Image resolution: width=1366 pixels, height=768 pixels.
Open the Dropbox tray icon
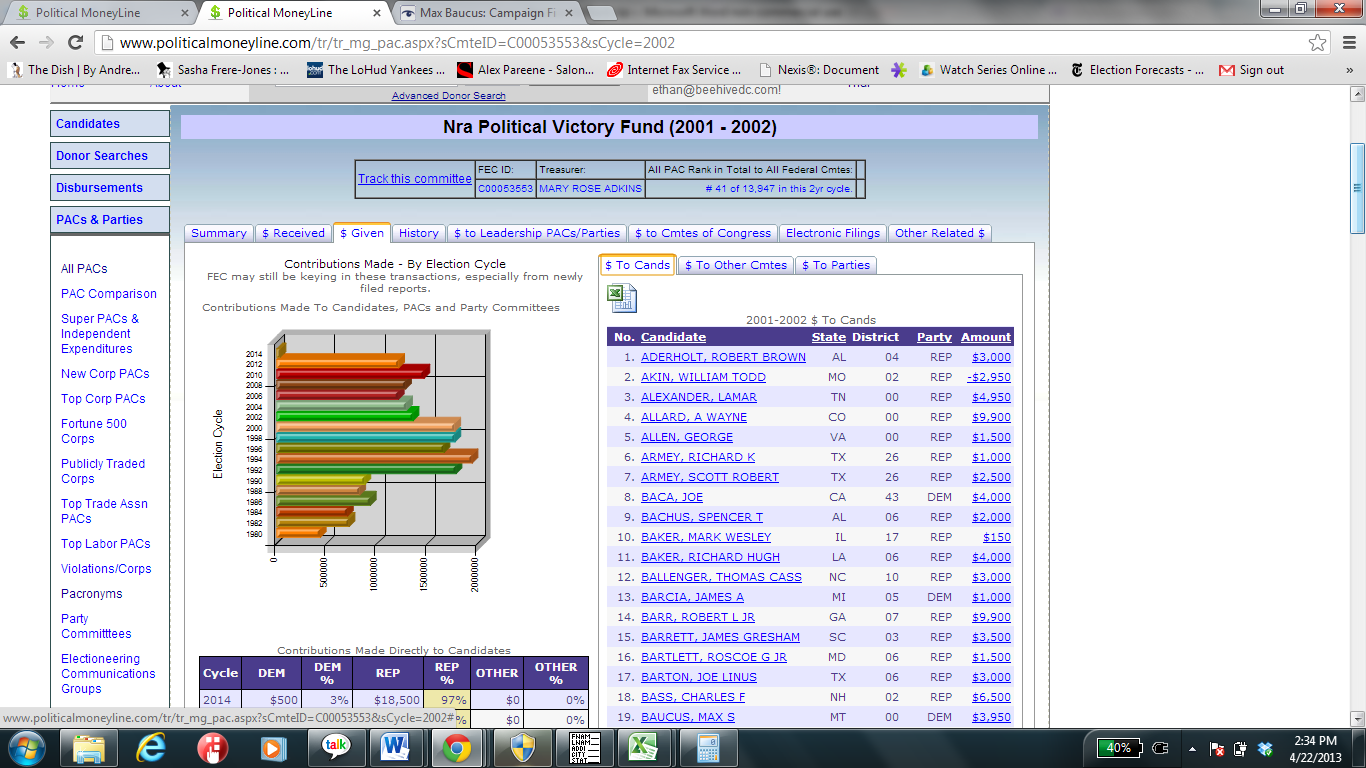[x=1266, y=748]
